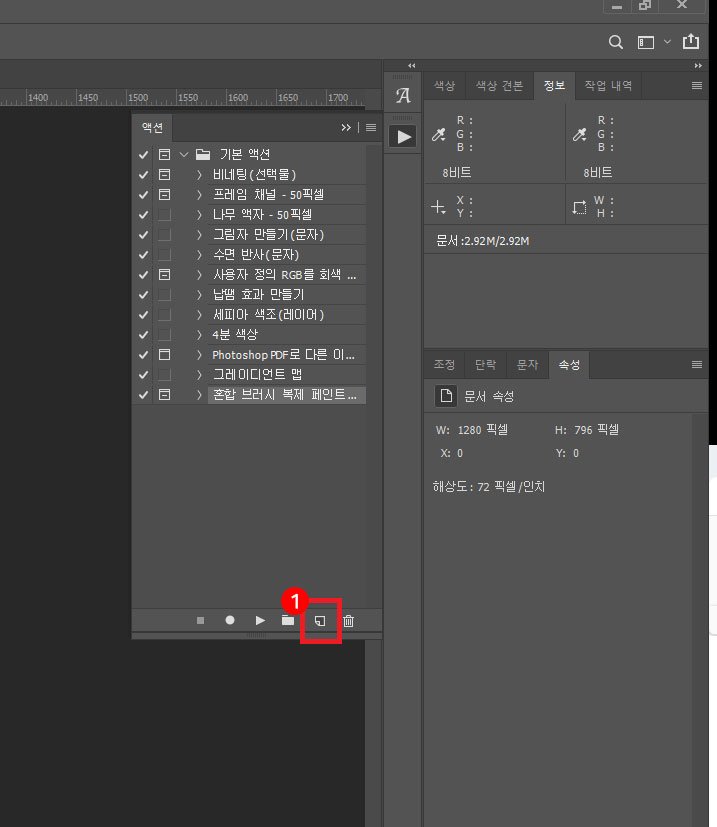Click the first eyedropper icon in 정보 panel
This screenshot has width=717, height=827.
click(x=439, y=134)
